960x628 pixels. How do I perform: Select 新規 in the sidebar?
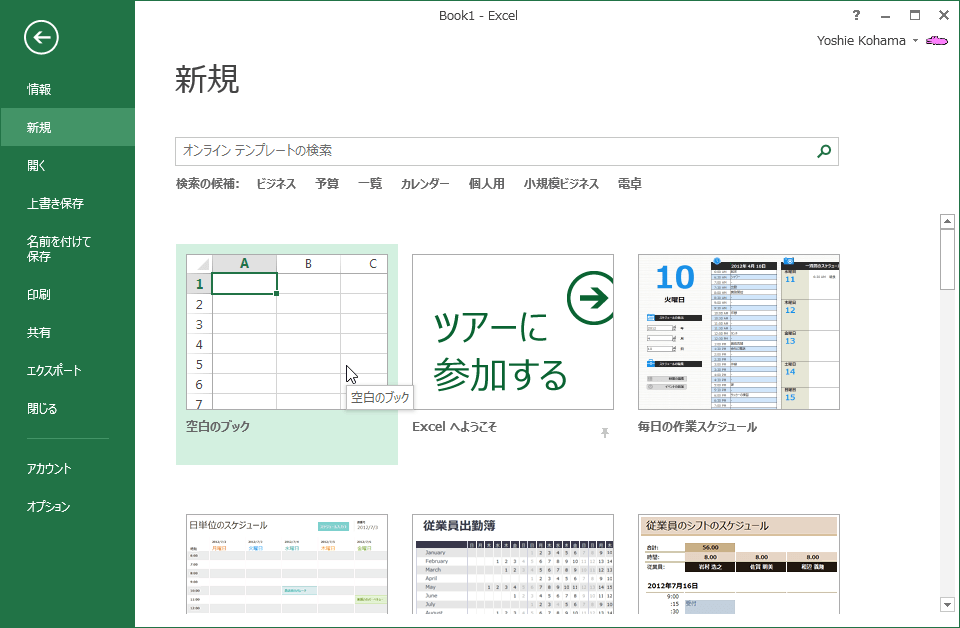pos(67,127)
